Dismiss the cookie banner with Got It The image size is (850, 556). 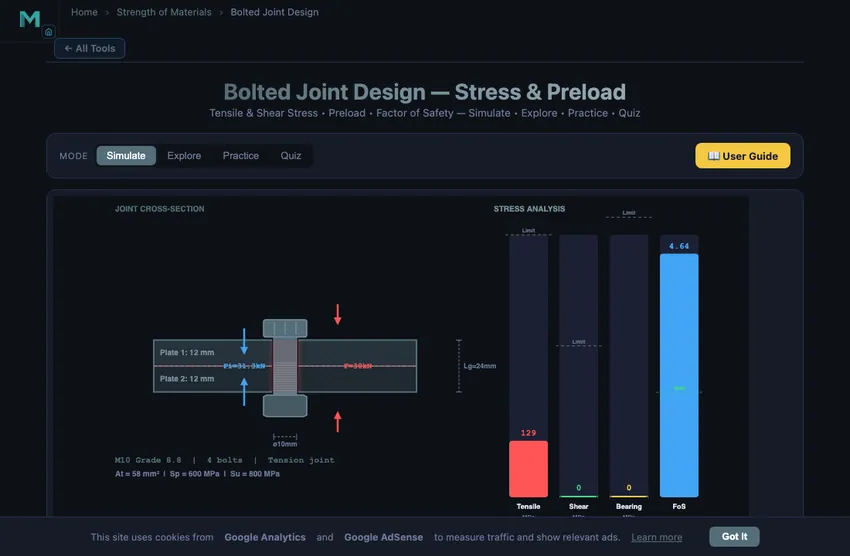click(734, 536)
